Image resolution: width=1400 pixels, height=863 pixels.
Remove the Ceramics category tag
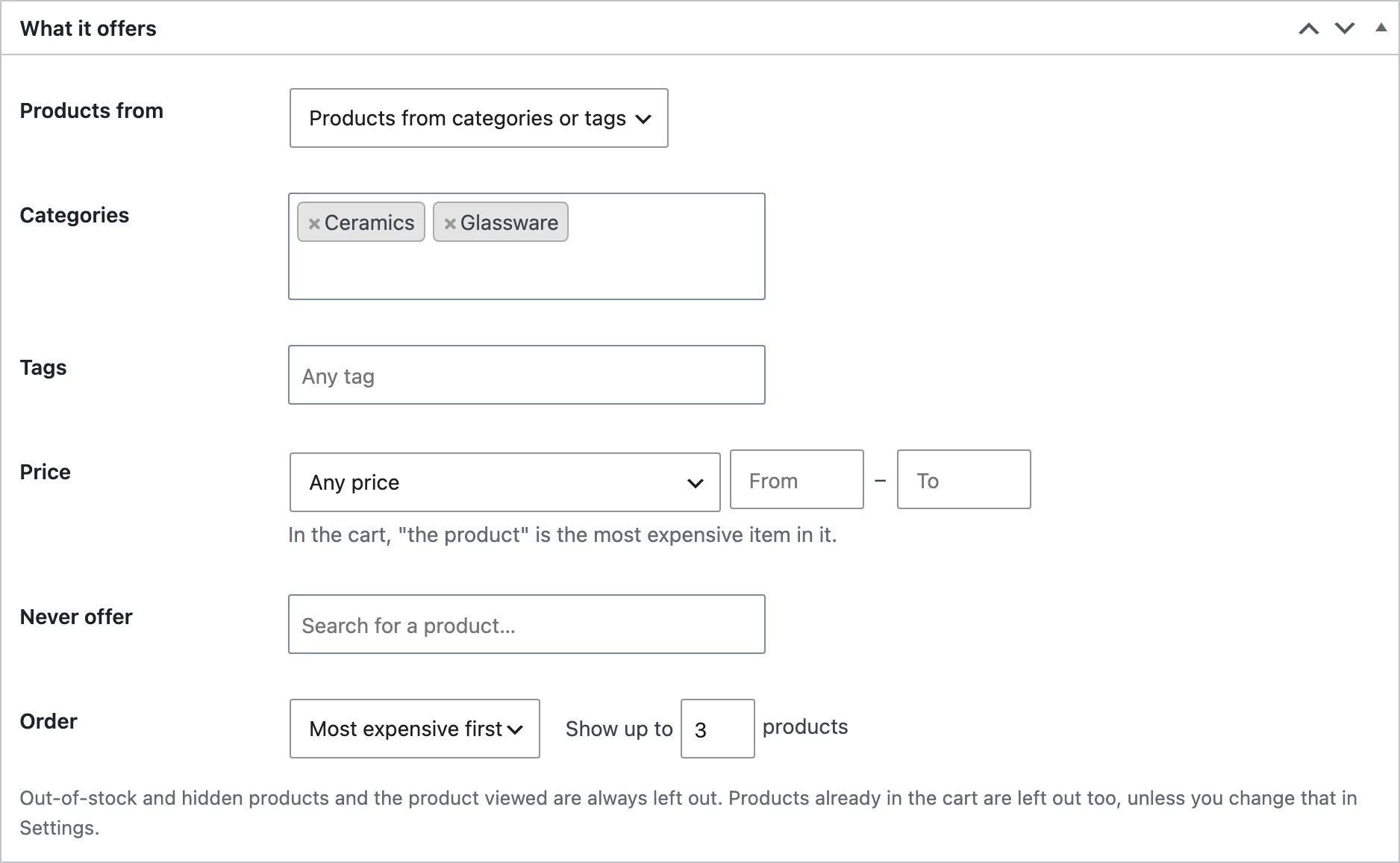[x=314, y=223]
